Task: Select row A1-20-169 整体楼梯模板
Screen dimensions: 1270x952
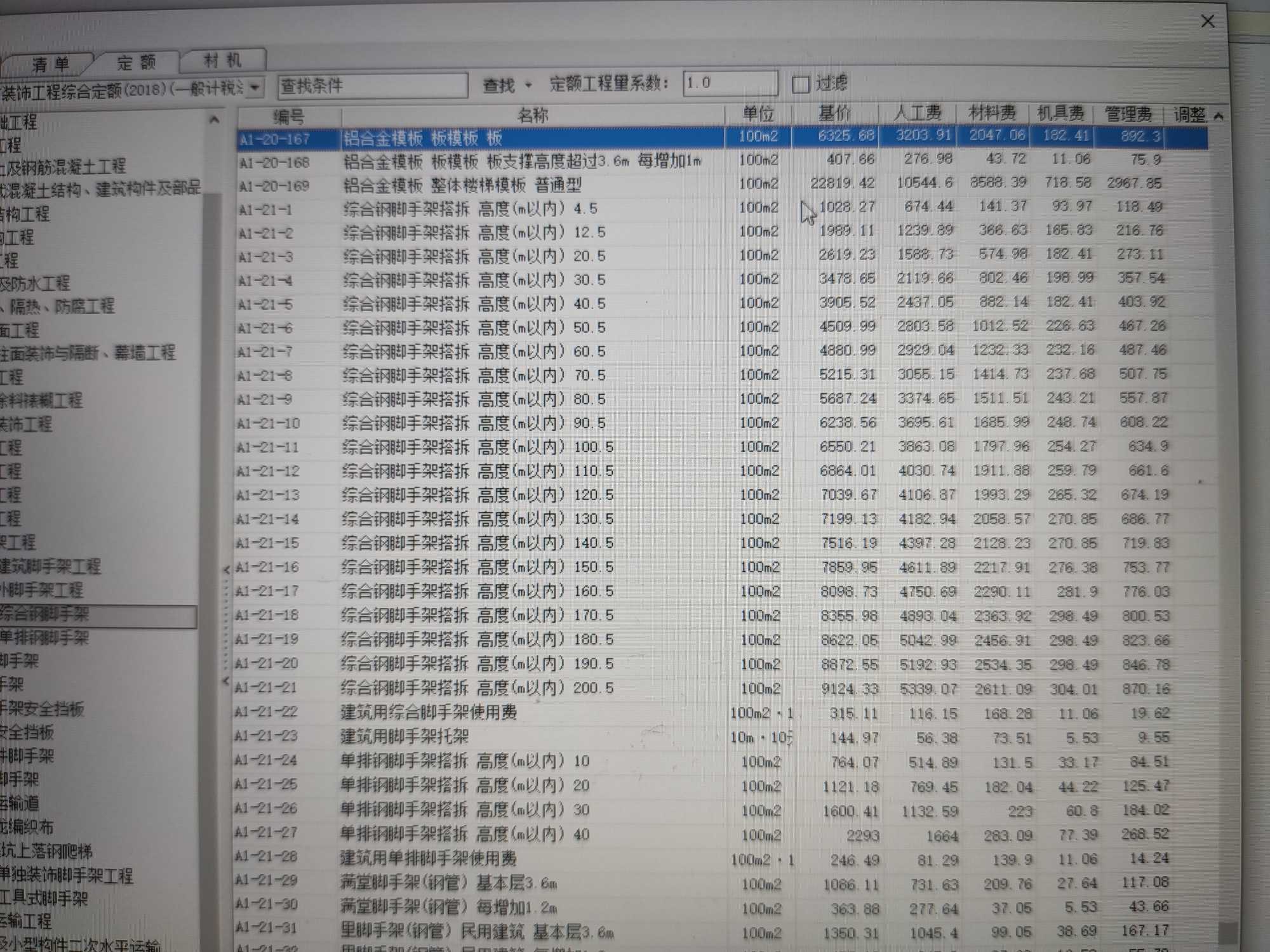Action: coord(722,185)
